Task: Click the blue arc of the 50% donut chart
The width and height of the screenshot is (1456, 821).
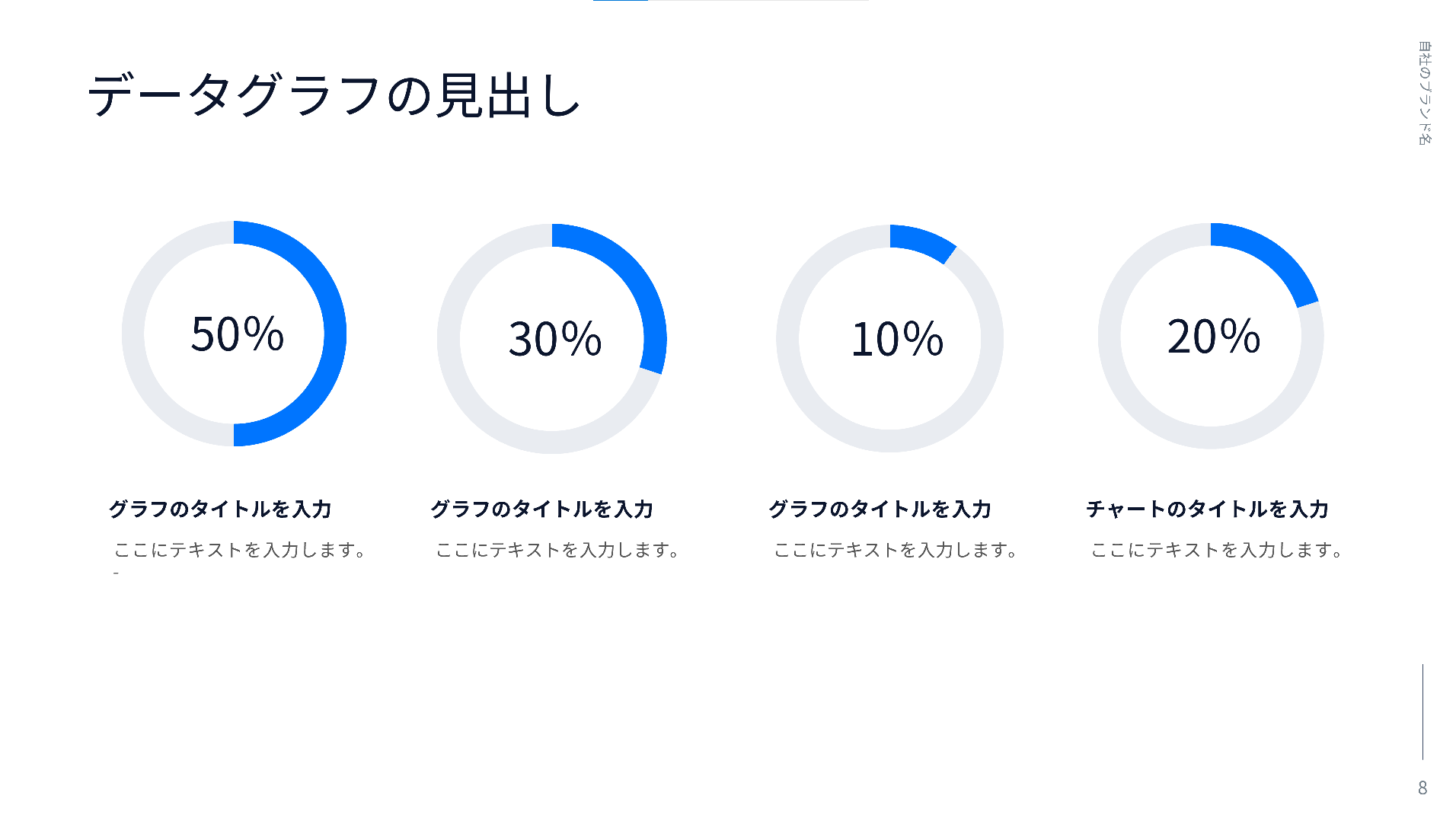Action: click(334, 334)
